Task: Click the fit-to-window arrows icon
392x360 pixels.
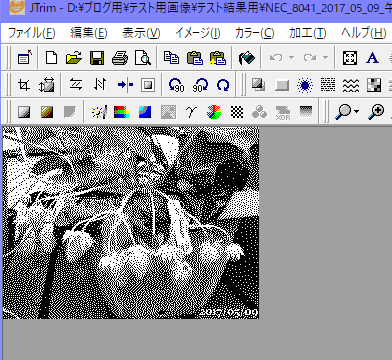Action: click(350, 58)
